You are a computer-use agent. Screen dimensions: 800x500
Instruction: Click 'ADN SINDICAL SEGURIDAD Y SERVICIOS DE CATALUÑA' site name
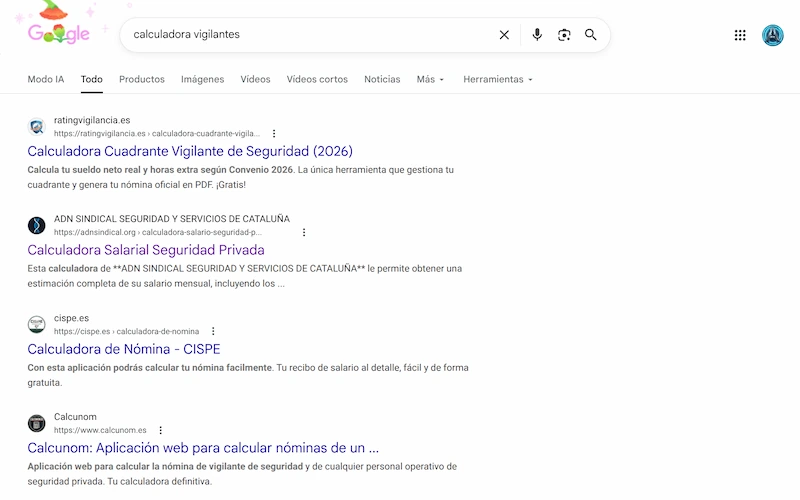pyautogui.click(x=172, y=219)
